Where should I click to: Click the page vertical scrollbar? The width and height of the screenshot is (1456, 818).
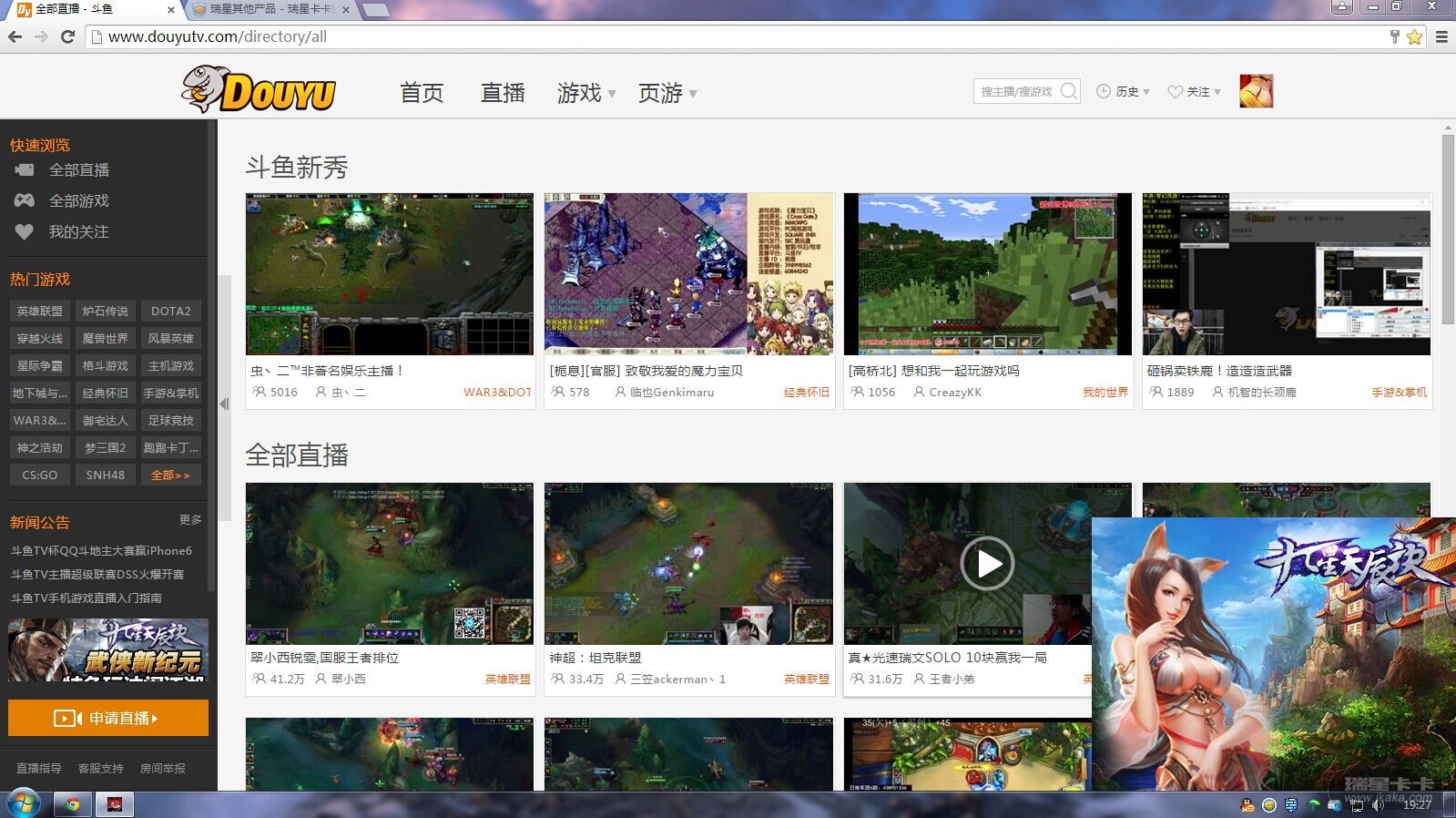tap(1448, 228)
